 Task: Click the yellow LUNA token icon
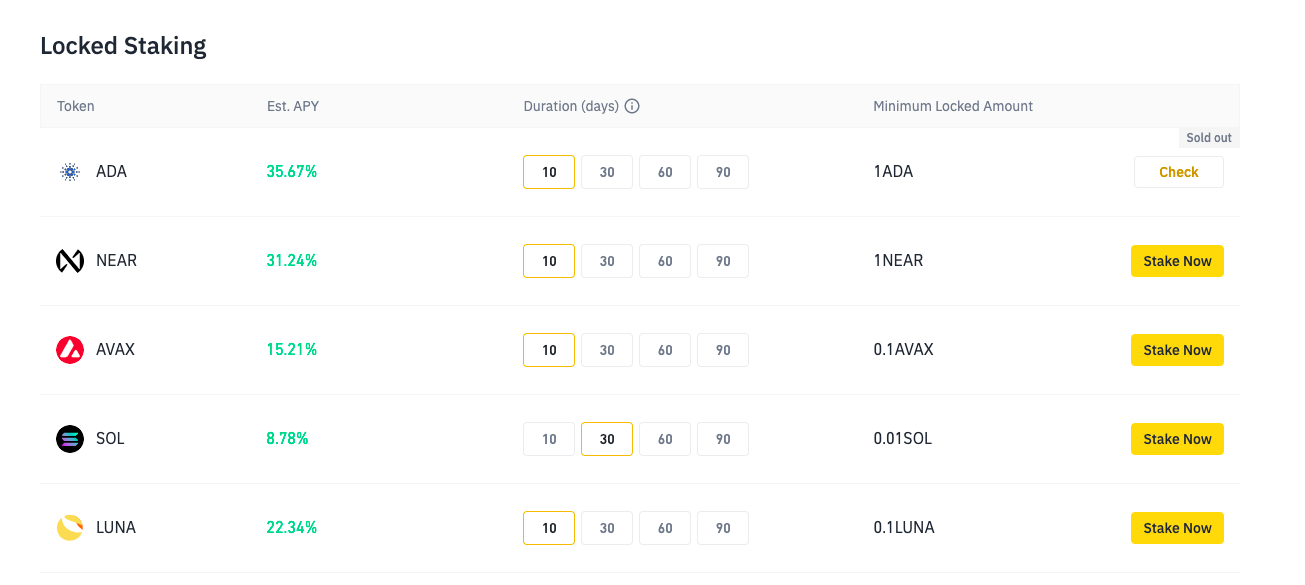point(70,528)
